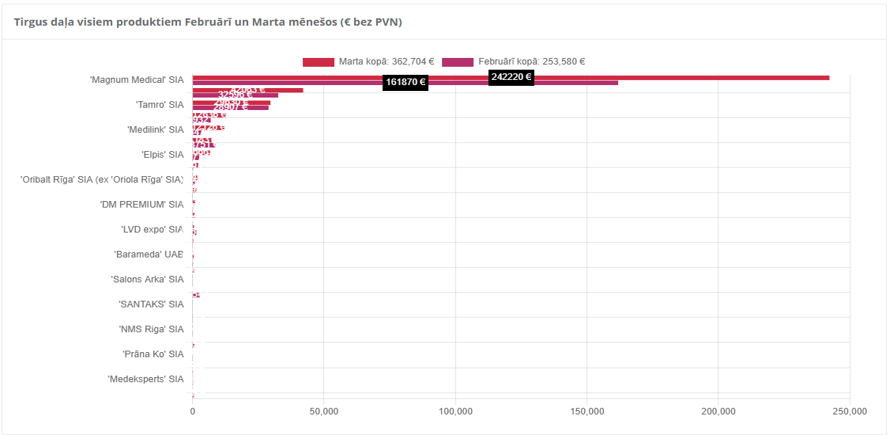
Task: Click the 'NMS Riga' SIA axis label
Action: 151,329
